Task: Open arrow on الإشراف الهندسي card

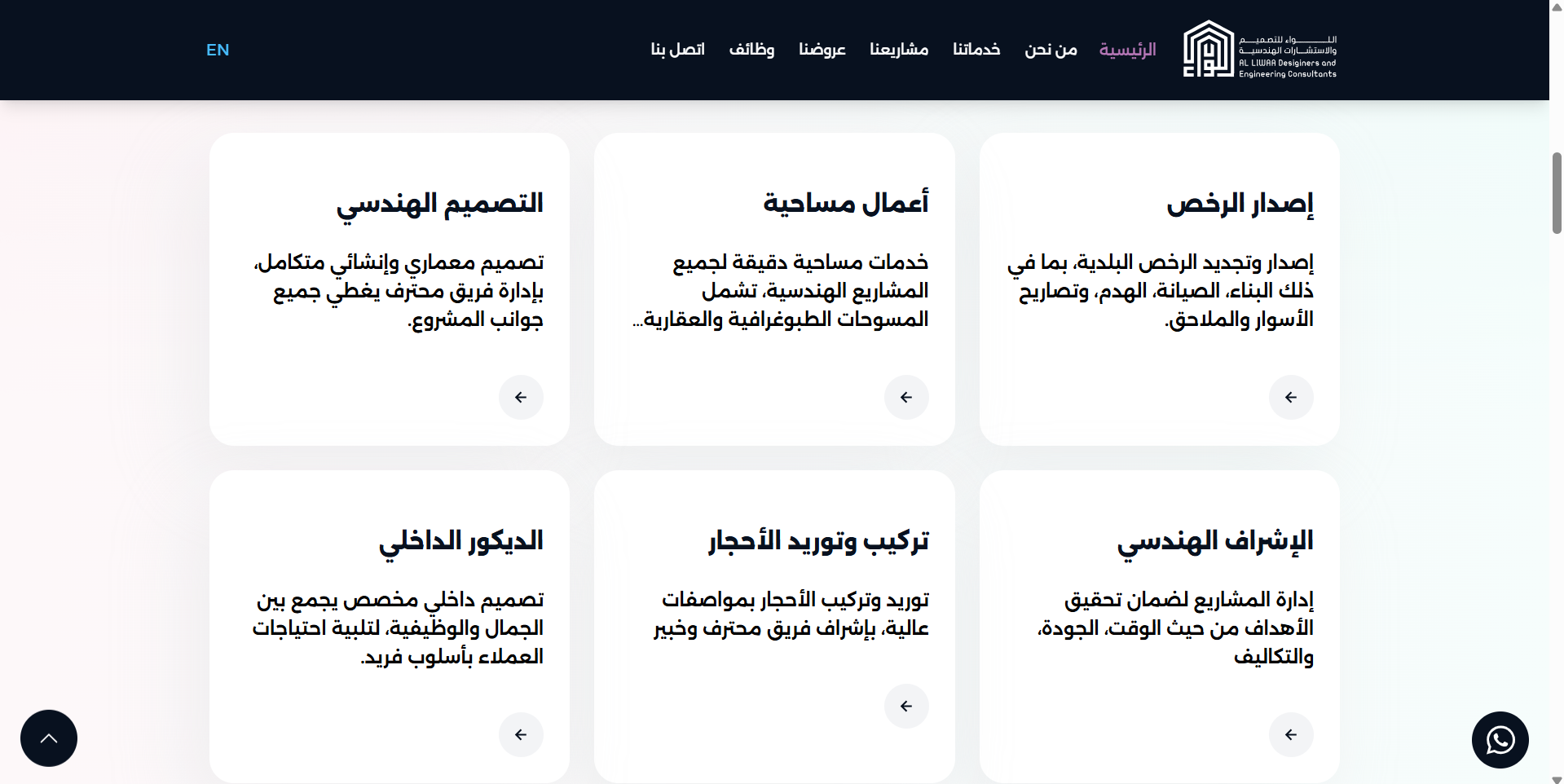Action: (1291, 735)
